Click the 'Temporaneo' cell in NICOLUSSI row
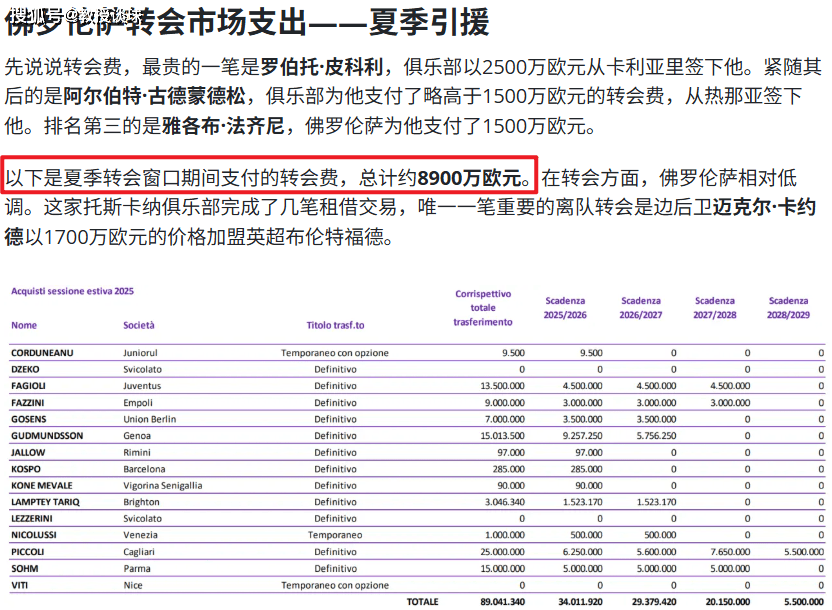 [x=335, y=535]
